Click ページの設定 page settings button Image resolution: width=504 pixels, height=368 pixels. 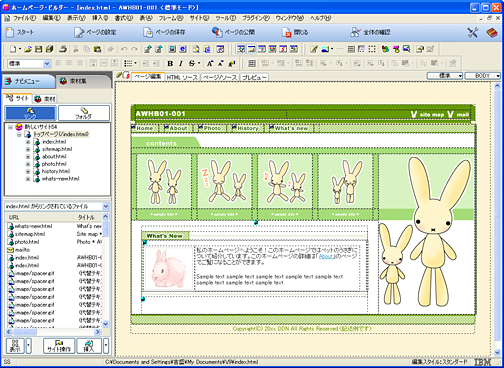[95, 32]
